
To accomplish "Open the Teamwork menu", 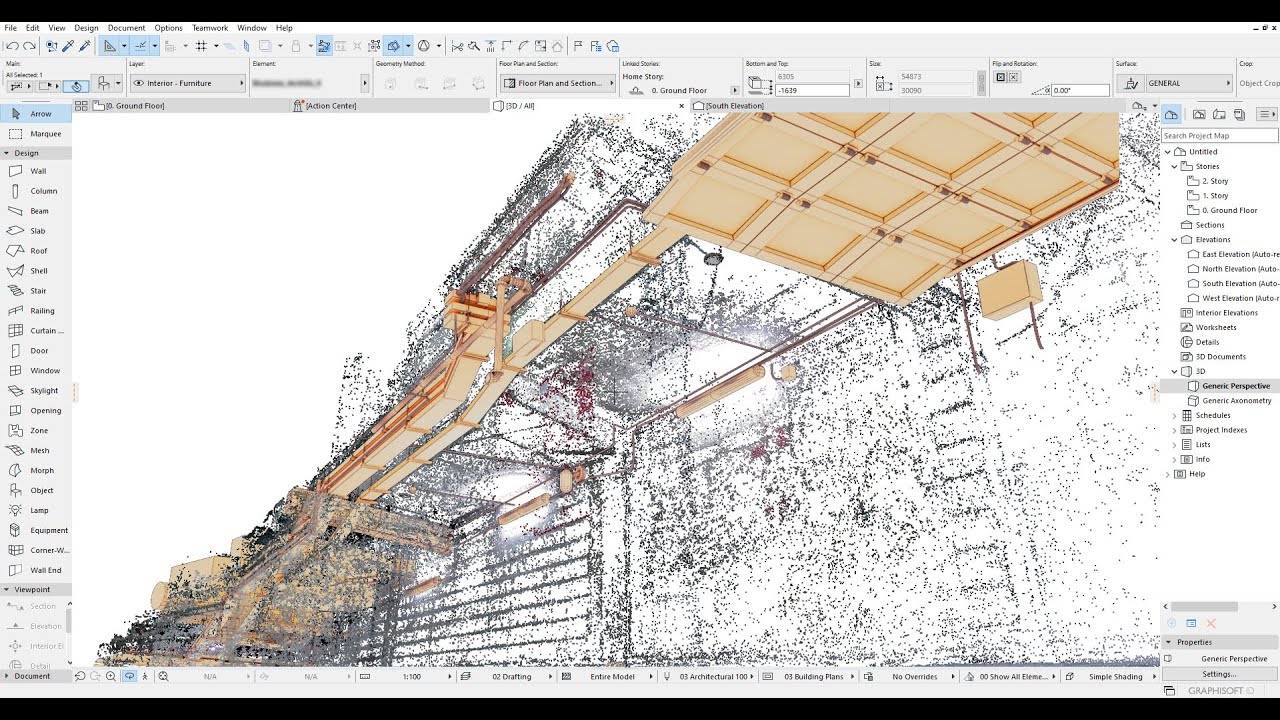I will [x=210, y=28].
